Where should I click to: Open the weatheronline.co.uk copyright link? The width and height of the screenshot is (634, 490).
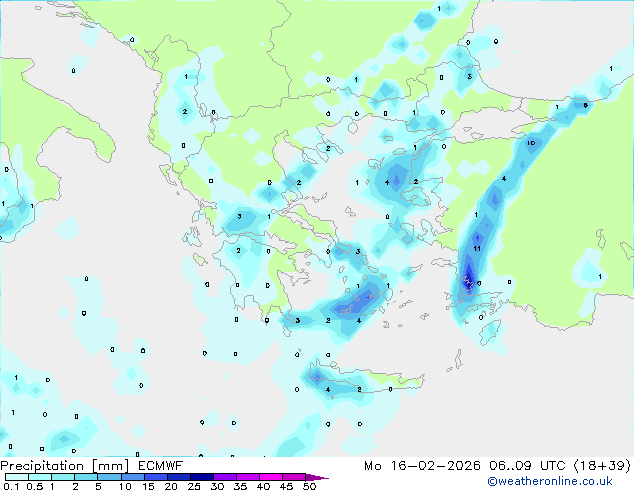550,481
